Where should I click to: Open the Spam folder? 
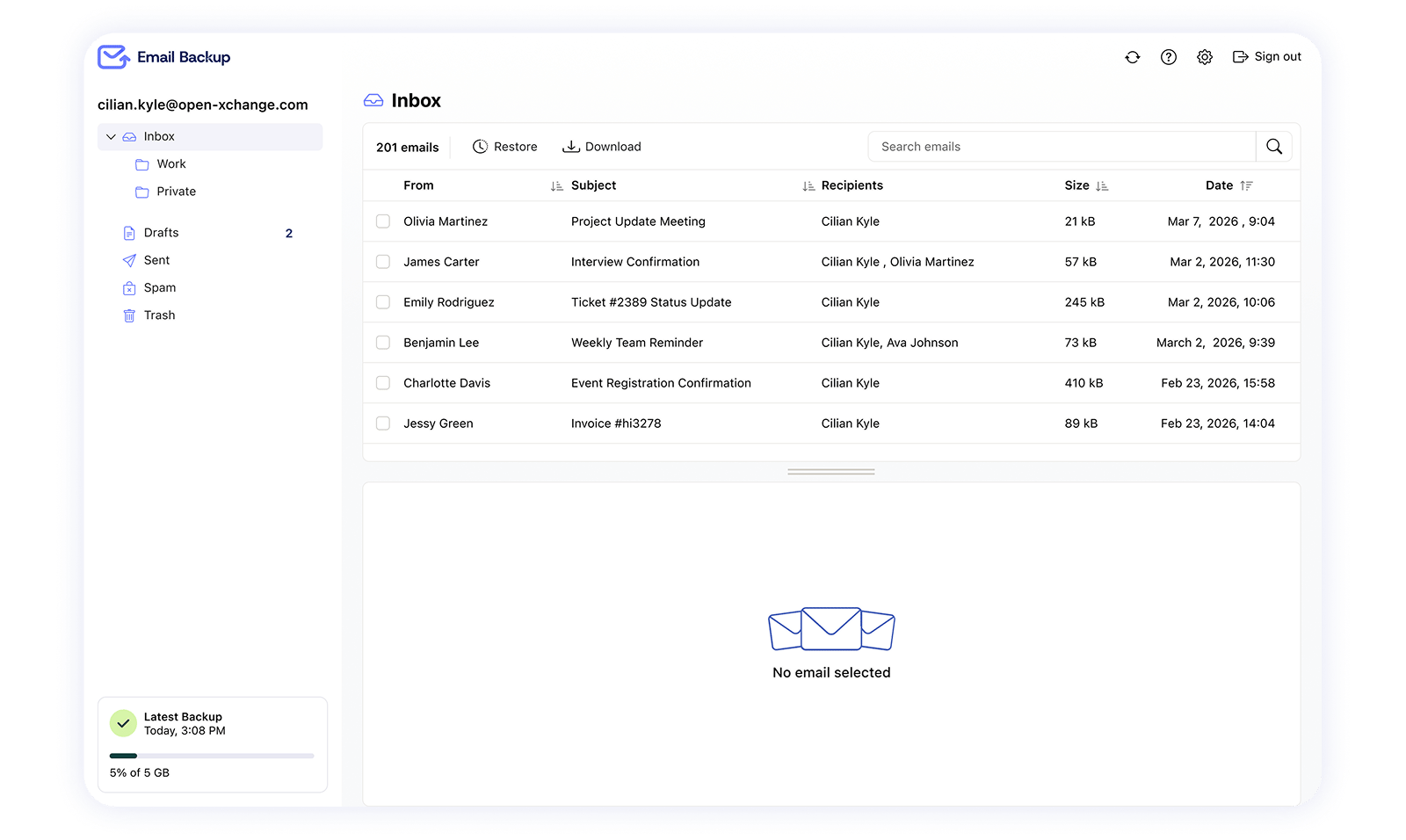click(x=159, y=288)
